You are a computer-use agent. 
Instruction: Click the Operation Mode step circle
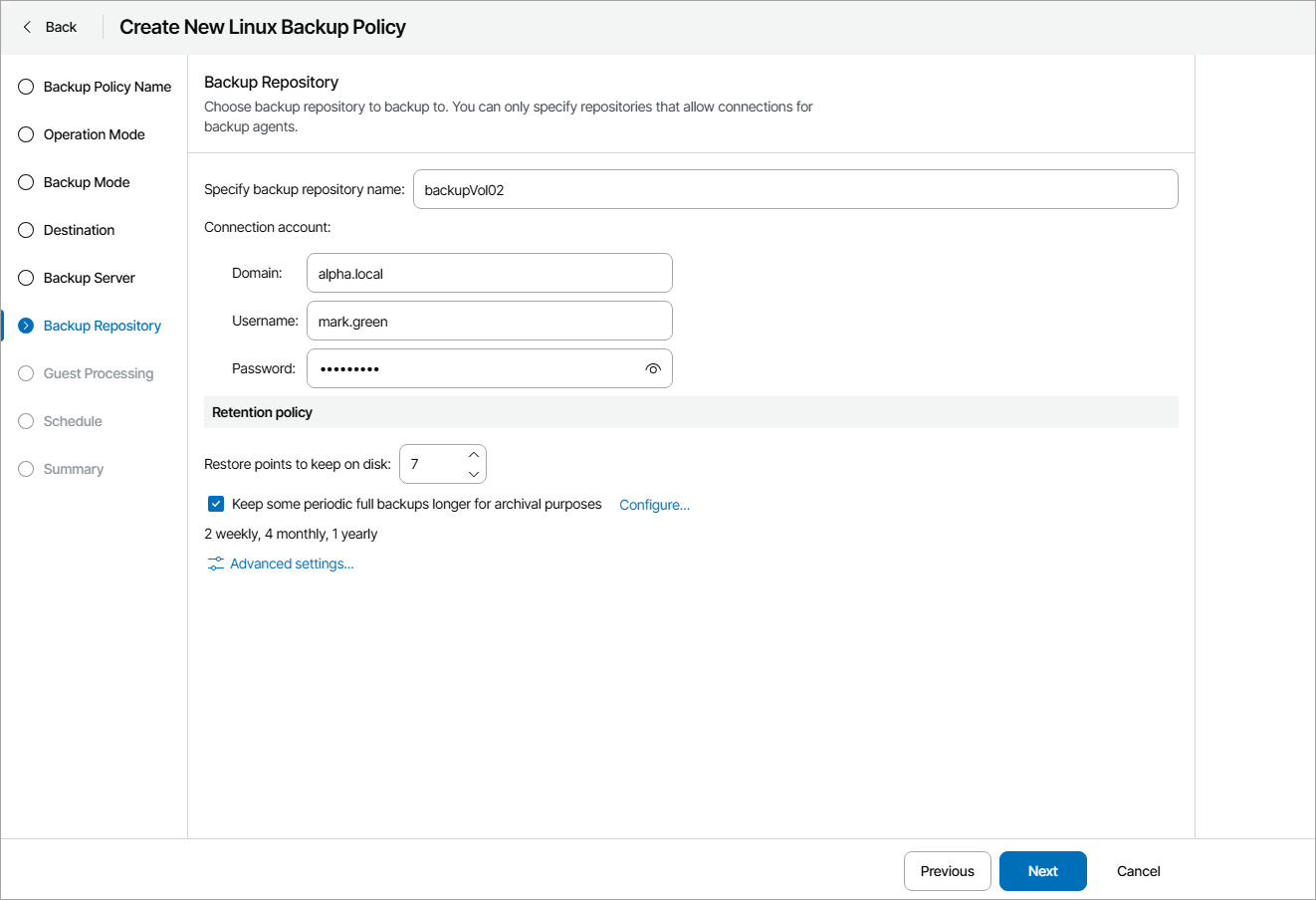(26, 134)
